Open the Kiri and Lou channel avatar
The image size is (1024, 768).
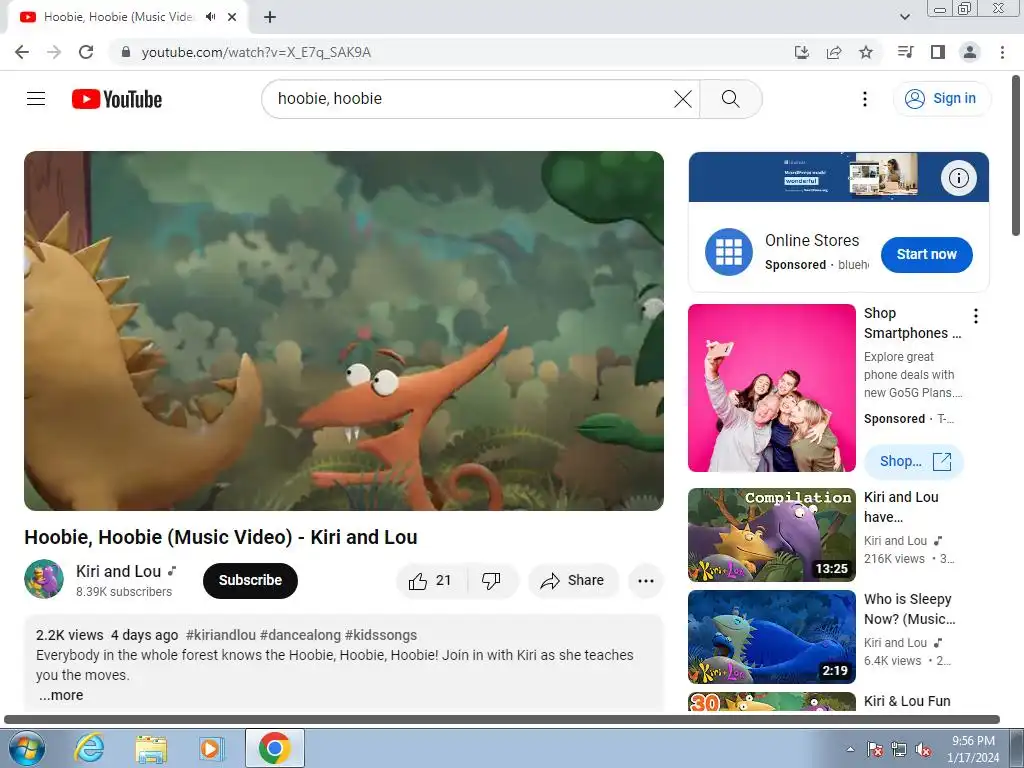coord(44,579)
